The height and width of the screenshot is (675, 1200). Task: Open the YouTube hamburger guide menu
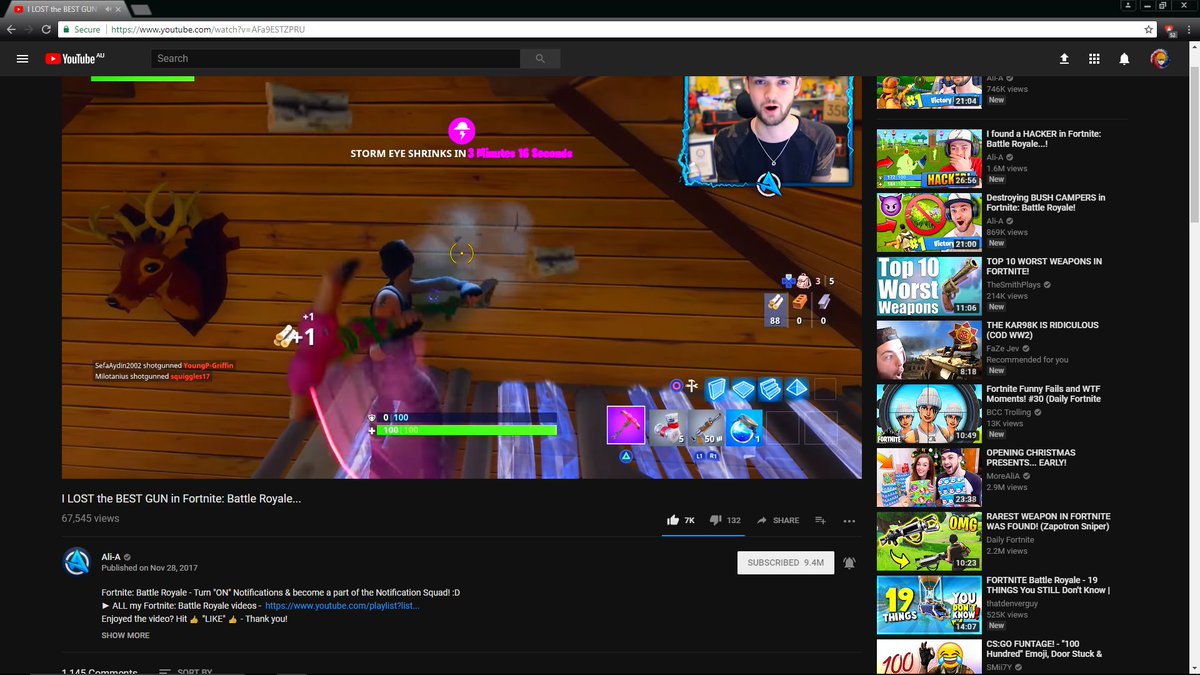pyautogui.click(x=22, y=59)
